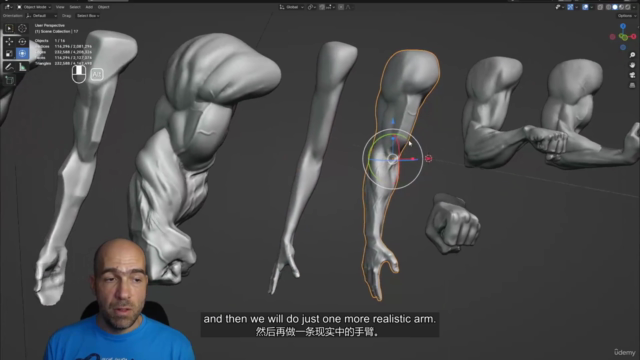
Task: Toggle the snap magnet
Action: [322, 7]
